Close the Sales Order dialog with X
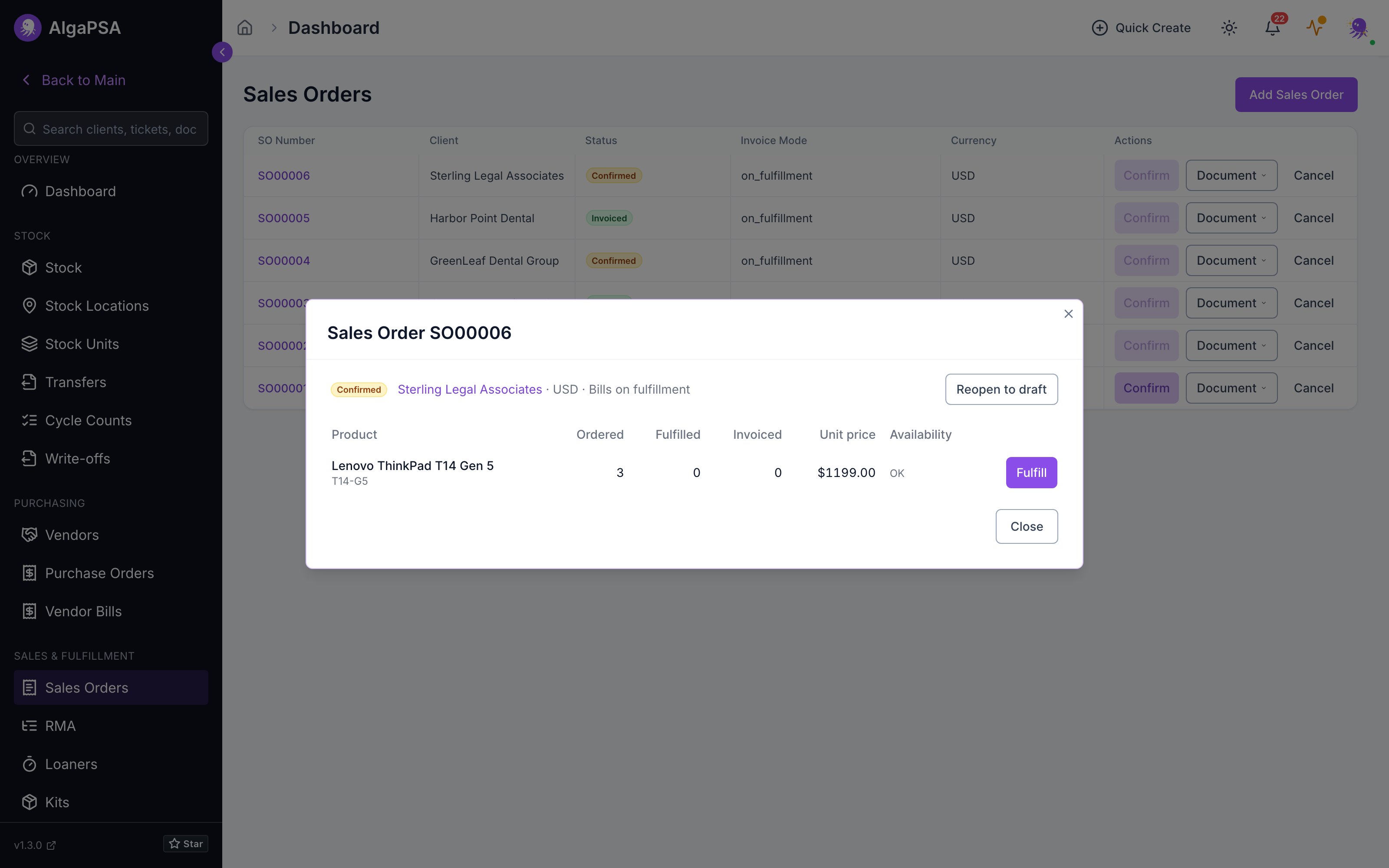 (x=1068, y=314)
